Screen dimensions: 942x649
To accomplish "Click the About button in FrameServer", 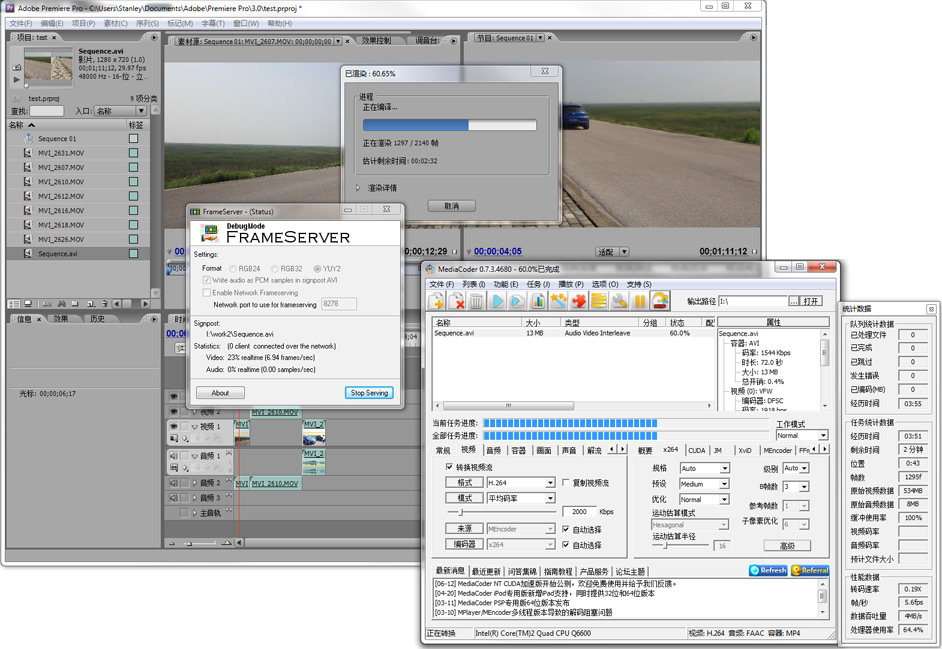I will [x=220, y=392].
